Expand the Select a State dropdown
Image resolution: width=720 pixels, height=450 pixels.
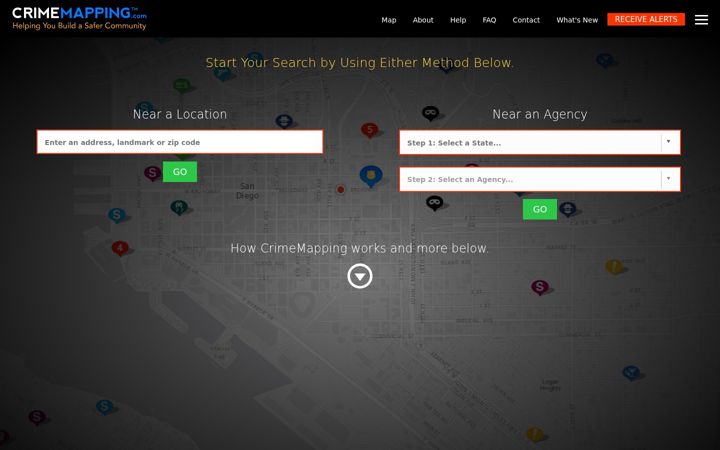540,142
